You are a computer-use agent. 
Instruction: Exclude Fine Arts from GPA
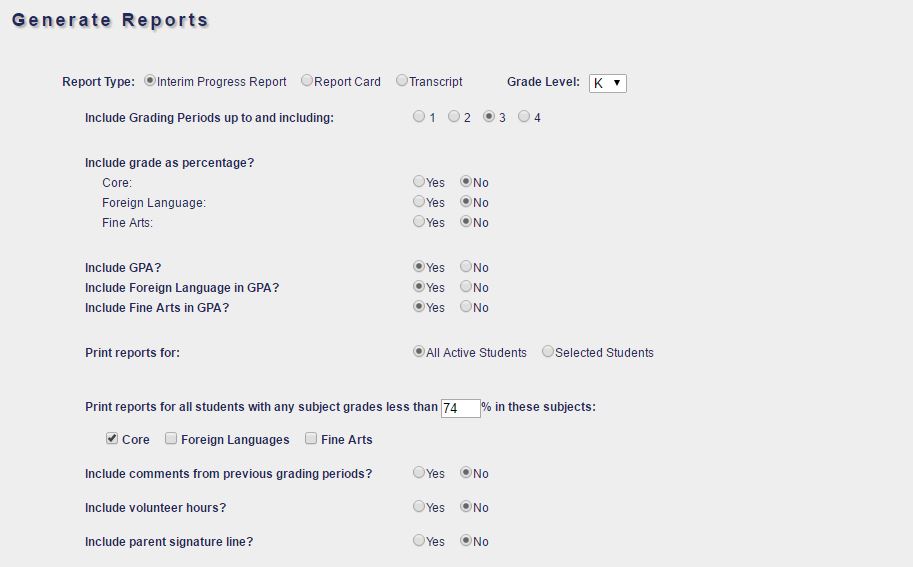point(466,307)
